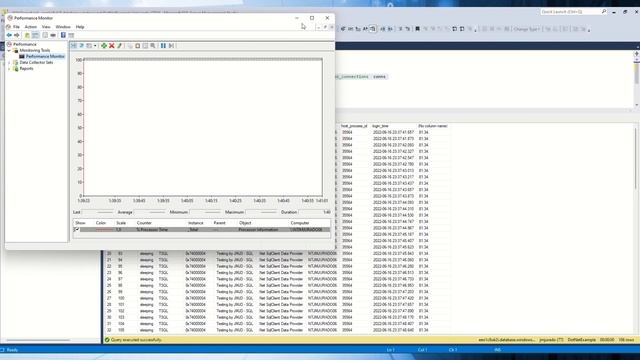The width and height of the screenshot is (640, 360).
Task: Select Performance Monitor in the tree
Action: [x=45, y=56]
